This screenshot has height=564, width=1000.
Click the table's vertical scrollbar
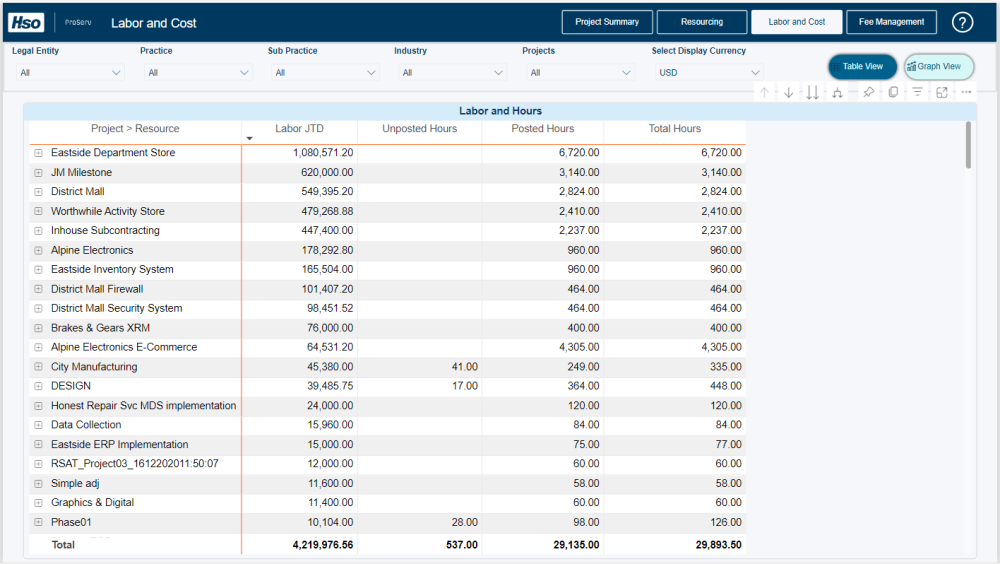pyautogui.click(x=968, y=145)
